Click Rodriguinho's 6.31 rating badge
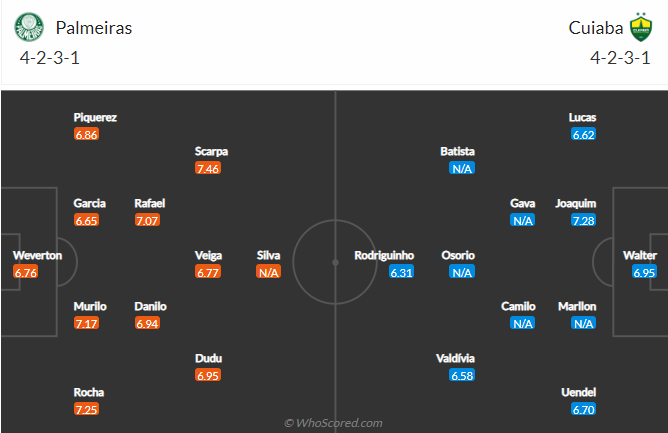This screenshot has width=668, height=433. coord(401,272)
